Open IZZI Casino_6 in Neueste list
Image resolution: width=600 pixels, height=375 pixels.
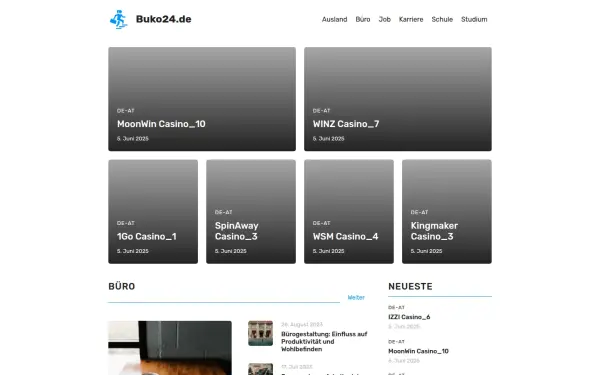(x=409, y=317)
